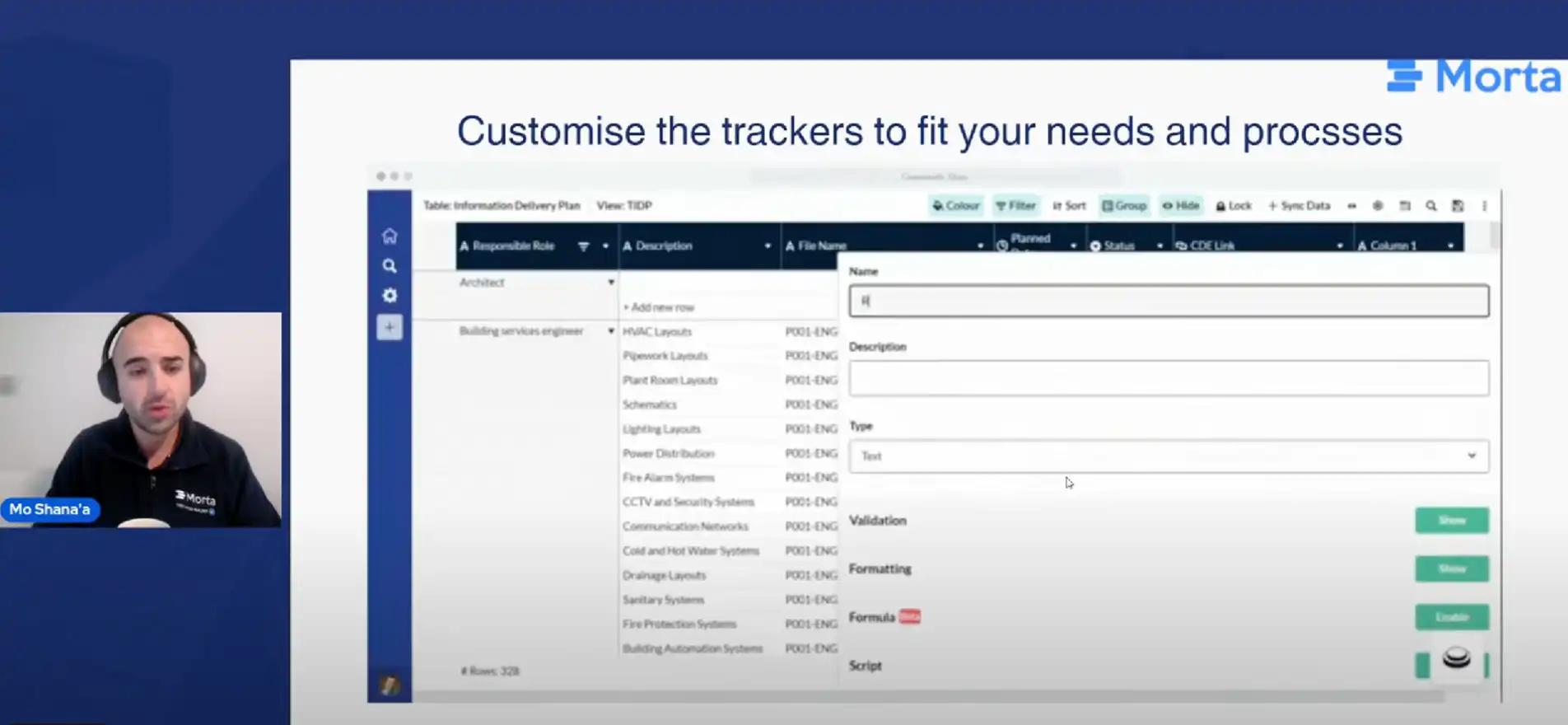Open the Colour picker in toolbar
1568x725 pixels.
point(955,206)
